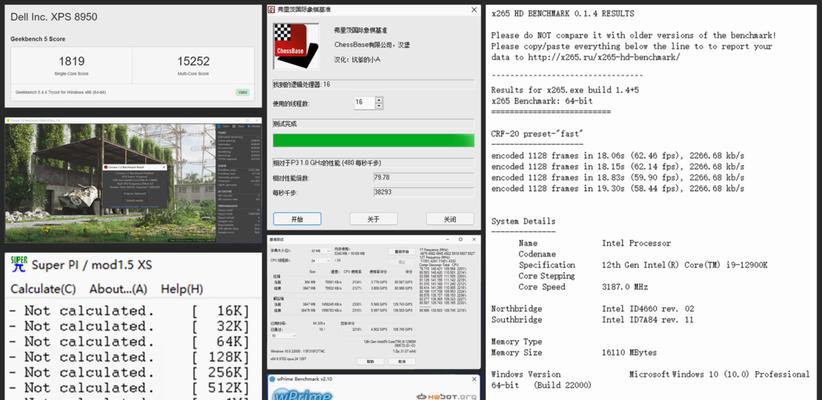The height and width of the screenshot is (400, 822).
Task: Click the left bottom button in 7-Zip benchmark
Action: tap(370, 361)
